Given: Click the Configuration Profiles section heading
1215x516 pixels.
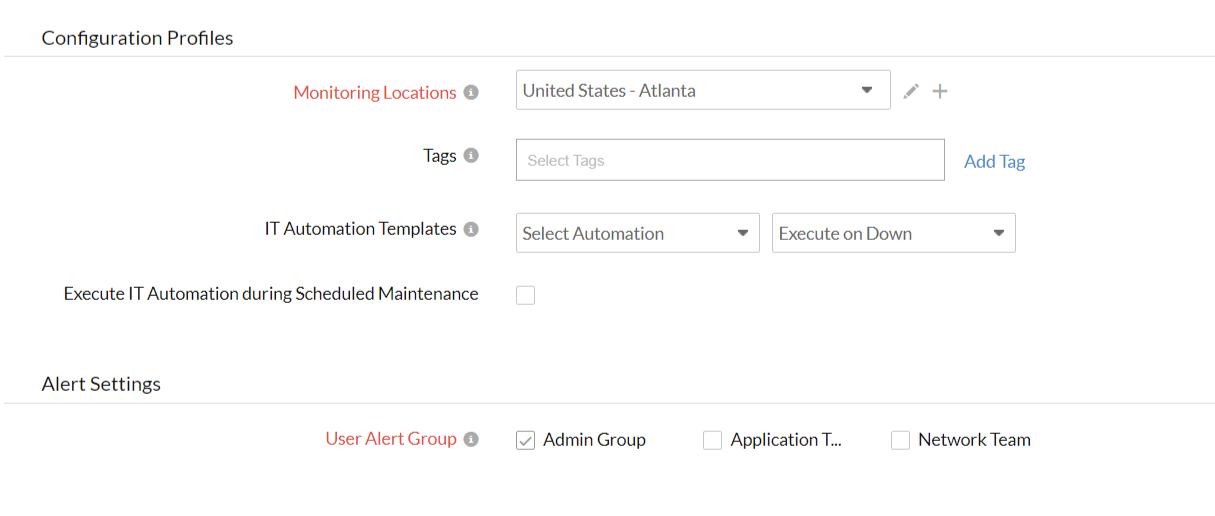Looking at the screenshot, I should 137,38.
